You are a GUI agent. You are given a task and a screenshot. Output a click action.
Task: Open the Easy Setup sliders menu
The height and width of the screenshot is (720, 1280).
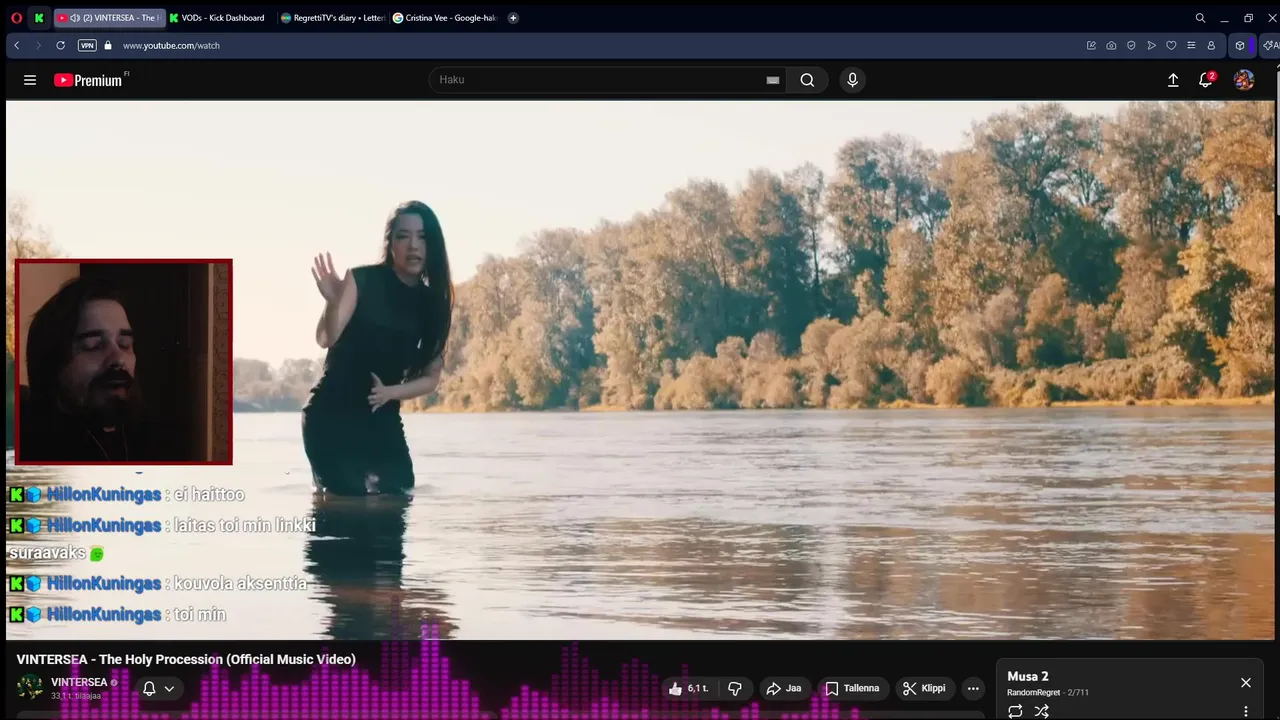(1191, 45)
